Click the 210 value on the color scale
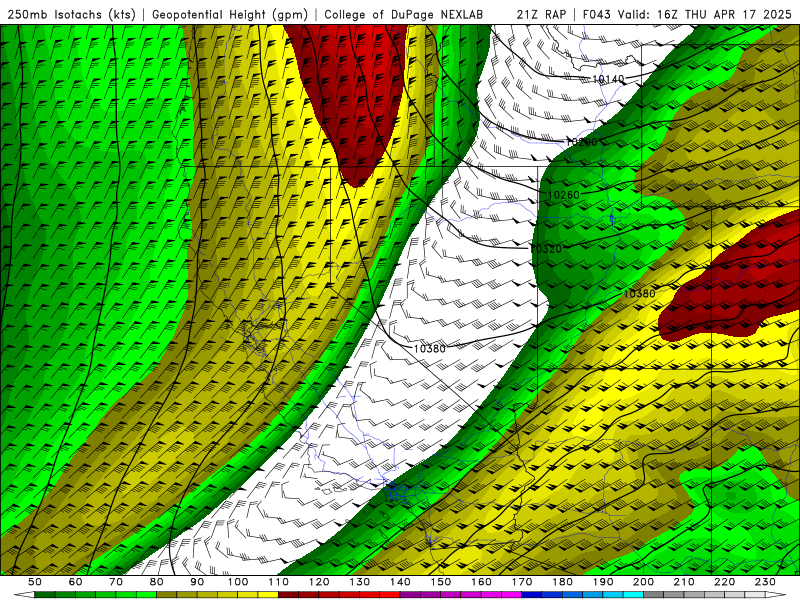This screenshot has height=600, width=800. [685, 582]
